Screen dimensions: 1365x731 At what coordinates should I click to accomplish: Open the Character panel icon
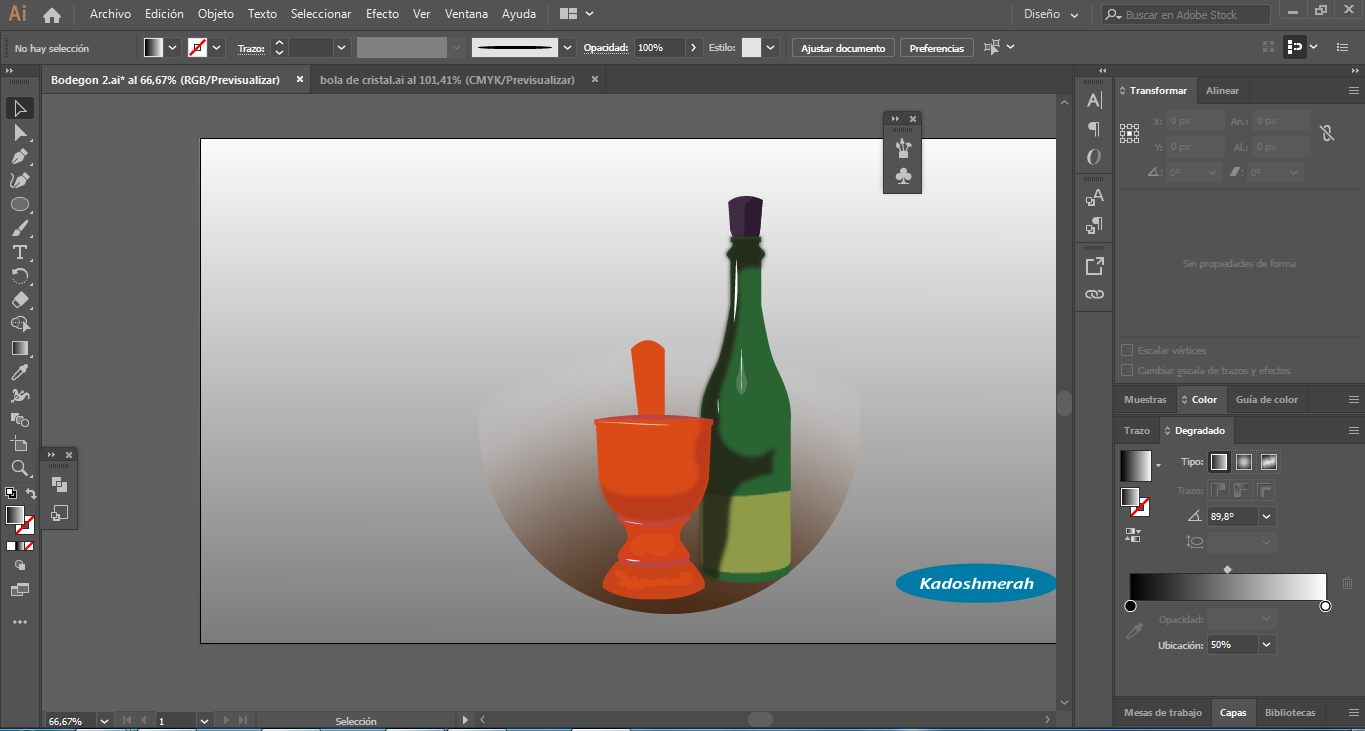[1094, 100]
